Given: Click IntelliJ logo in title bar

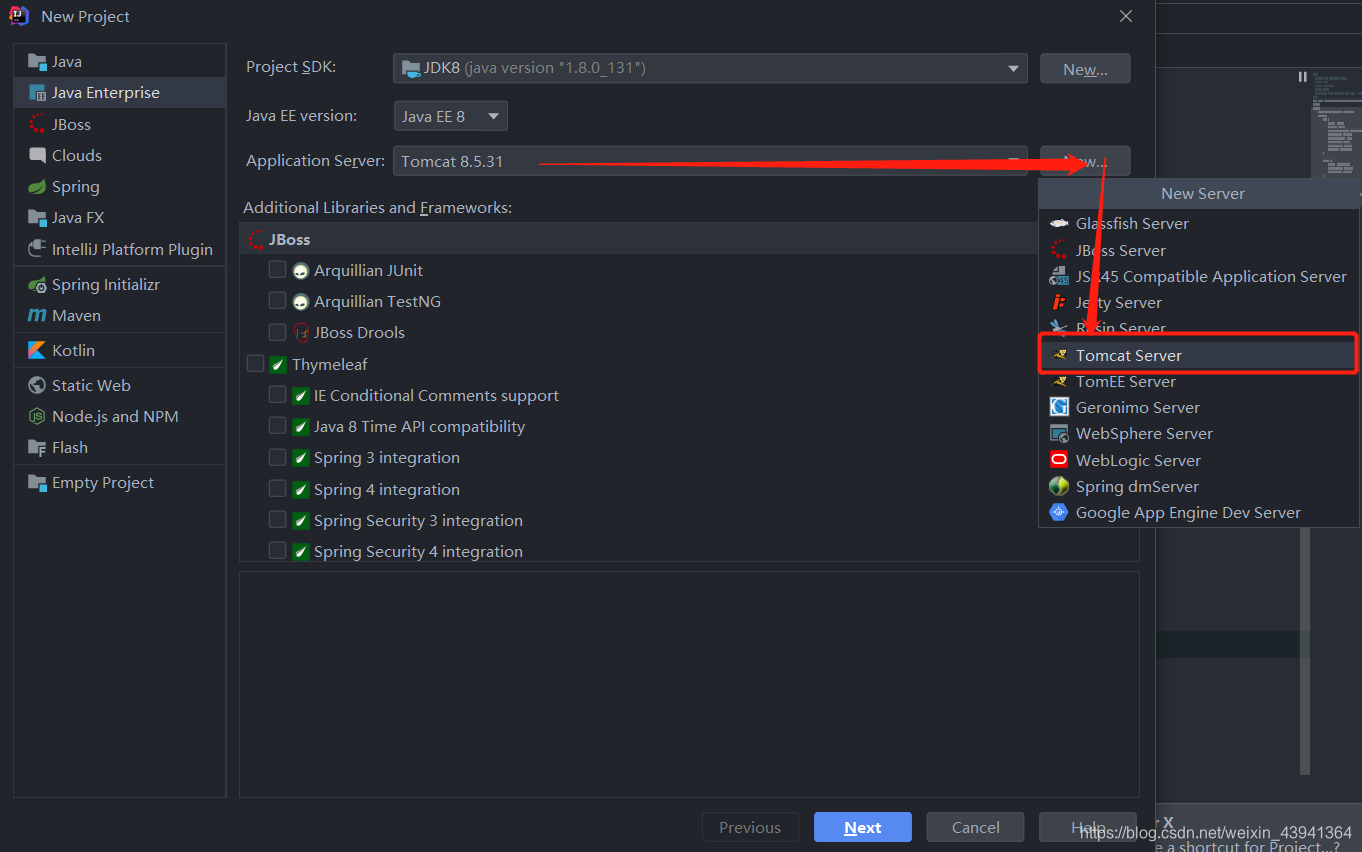Looking at the screenshot, I should 19,16.
